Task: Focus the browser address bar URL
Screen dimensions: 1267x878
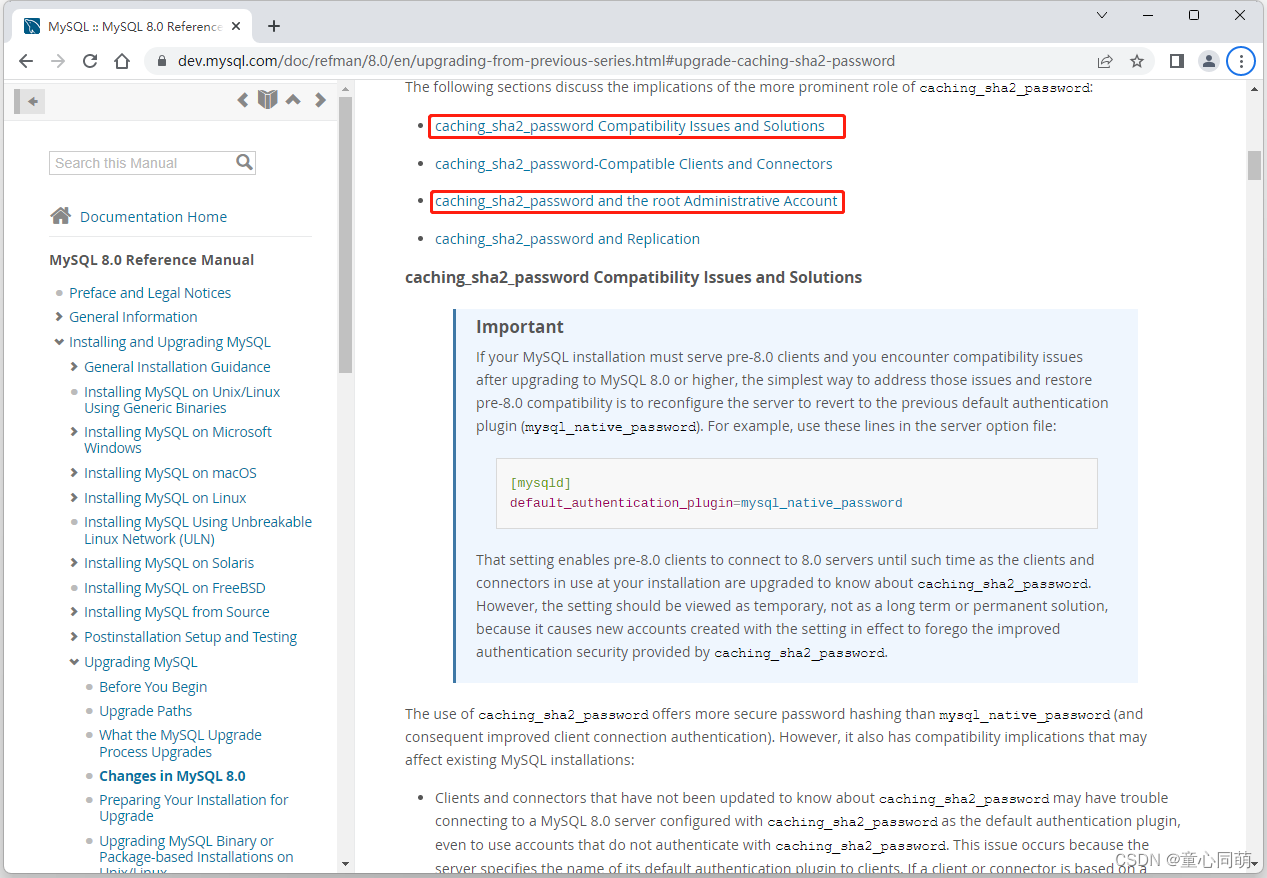Action: [x=536, y=61]
